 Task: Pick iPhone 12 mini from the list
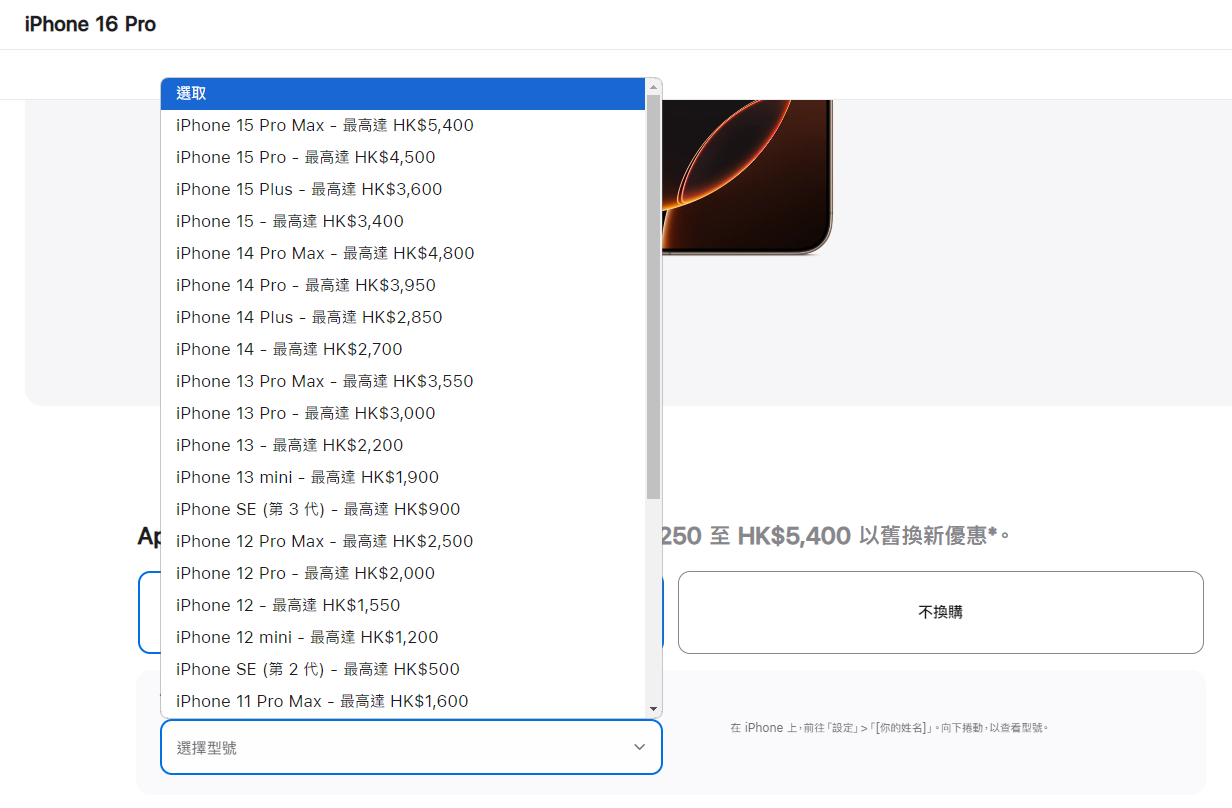pyautogui.click(x=306, y=637)
